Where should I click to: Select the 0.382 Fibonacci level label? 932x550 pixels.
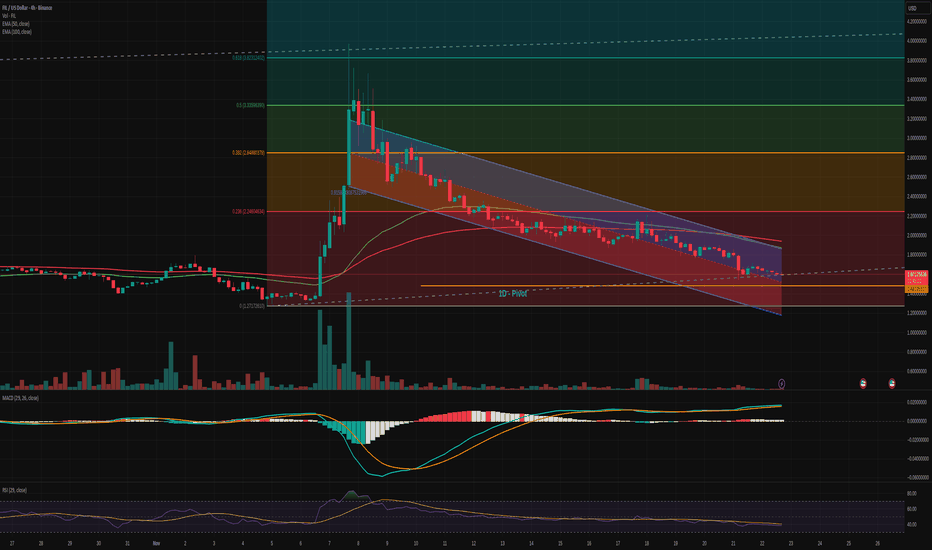pyautogui.click(x=248, y=153)
